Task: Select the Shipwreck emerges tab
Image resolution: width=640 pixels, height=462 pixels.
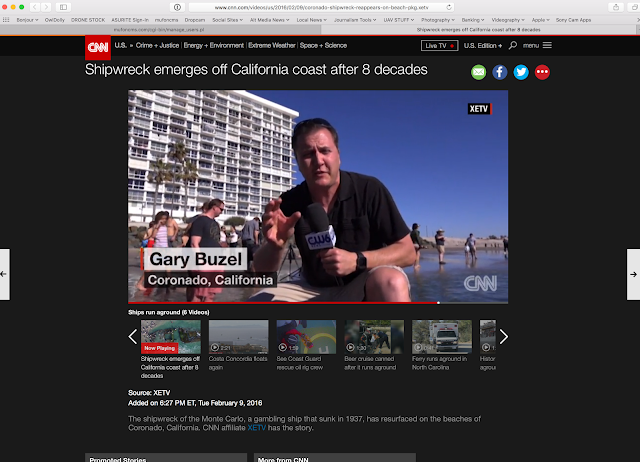Action: (478, 30)
